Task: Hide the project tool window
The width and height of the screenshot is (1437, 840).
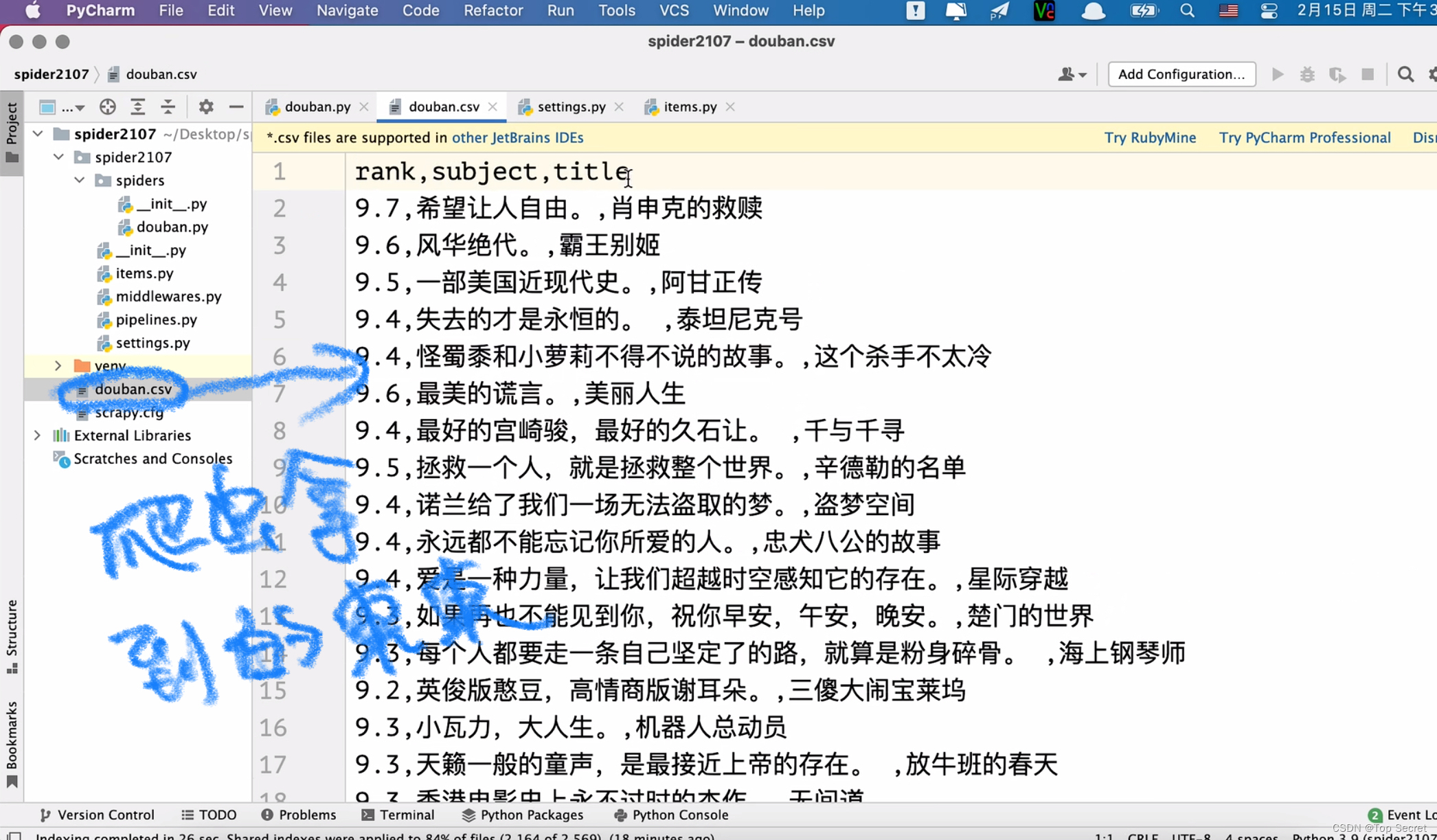Action: 236,106
